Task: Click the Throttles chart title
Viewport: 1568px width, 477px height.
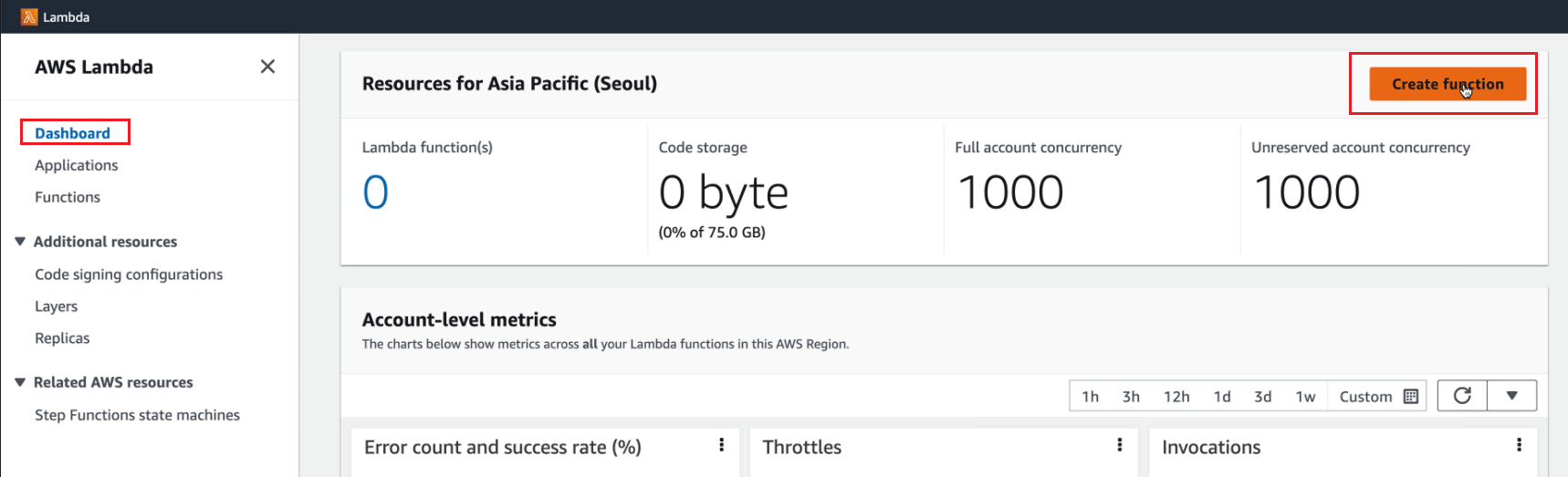Action: click(x=802, y=448)
